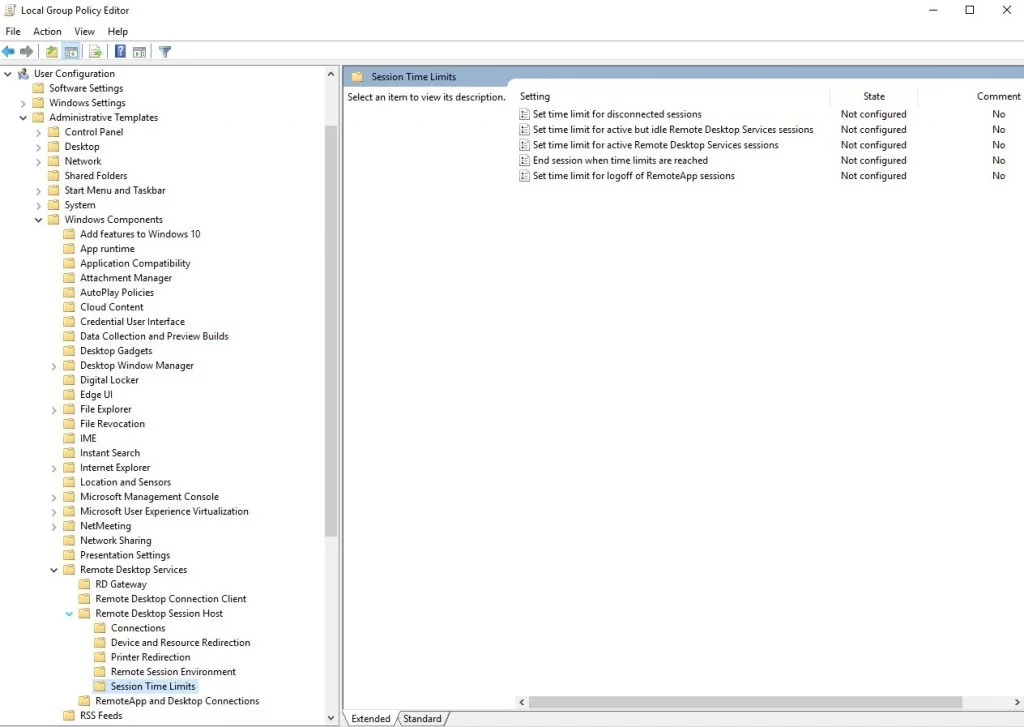
Task: Select Device and Resource Redirection tree item
Action: click(x=180, y=643)
